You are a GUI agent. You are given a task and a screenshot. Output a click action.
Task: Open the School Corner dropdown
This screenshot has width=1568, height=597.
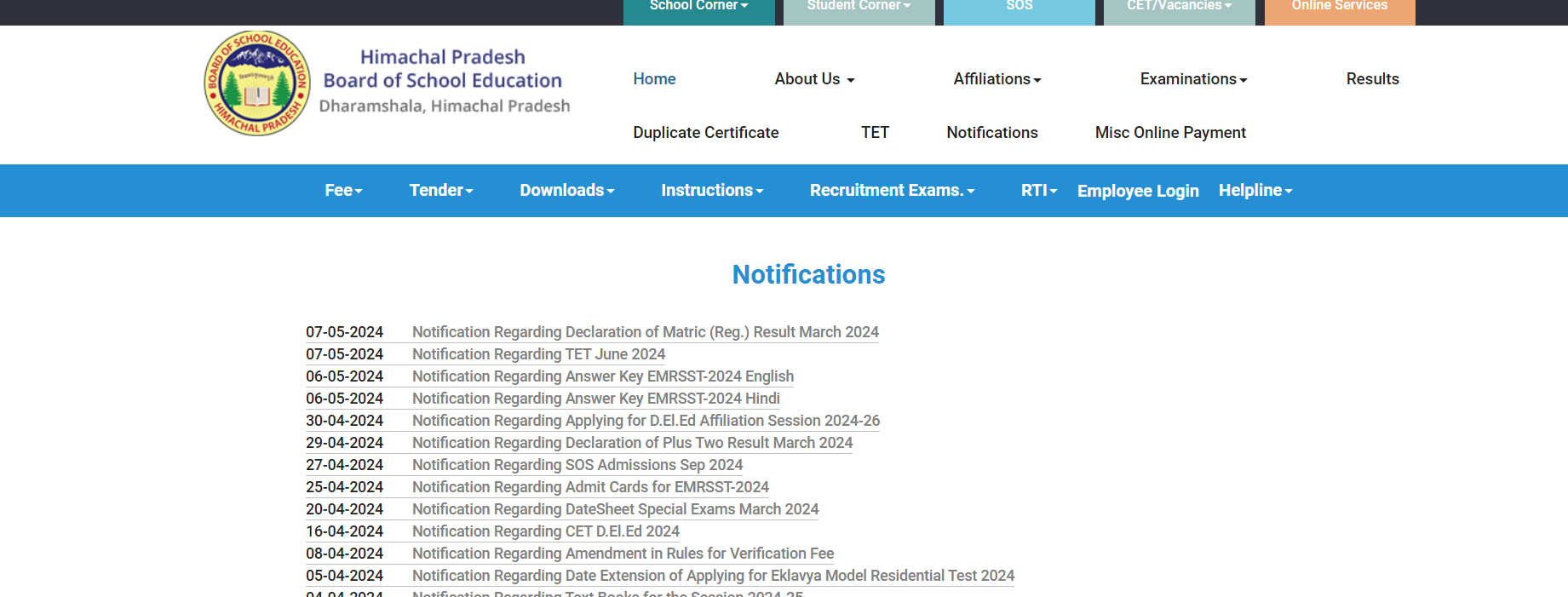[698, 7]
